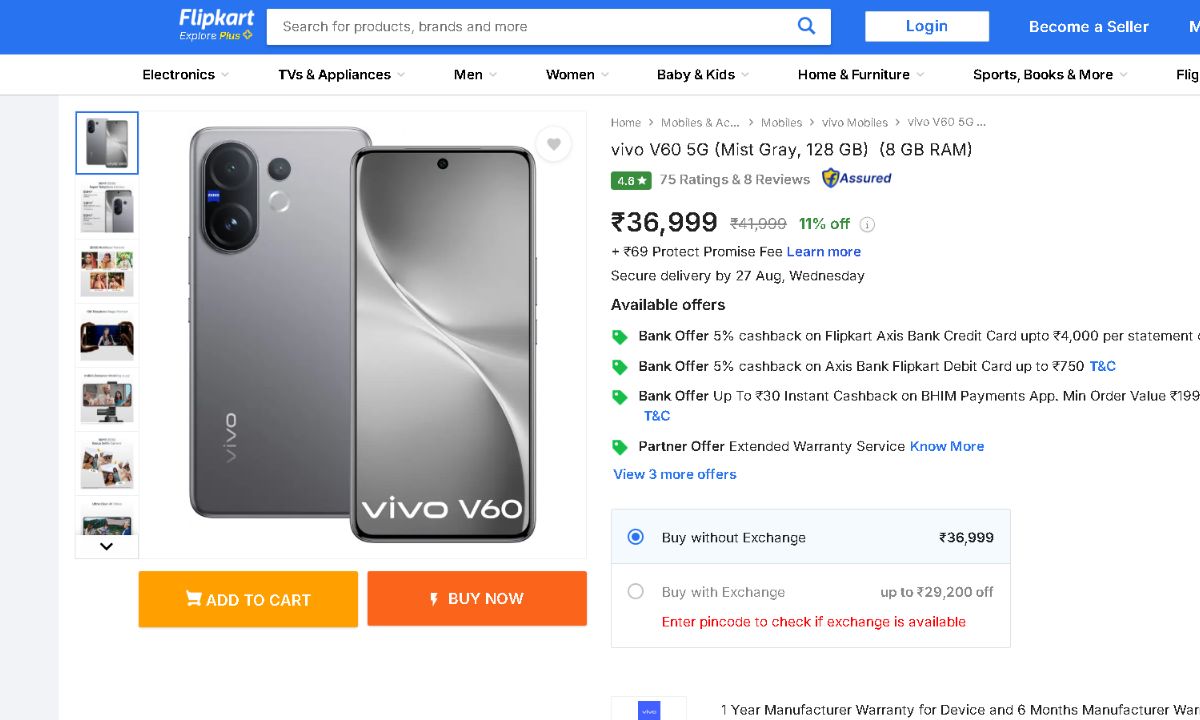Viewport: 1200px width, 720px height.
Task: Click the Flipkart Assured badge
Action: [856, 179]
